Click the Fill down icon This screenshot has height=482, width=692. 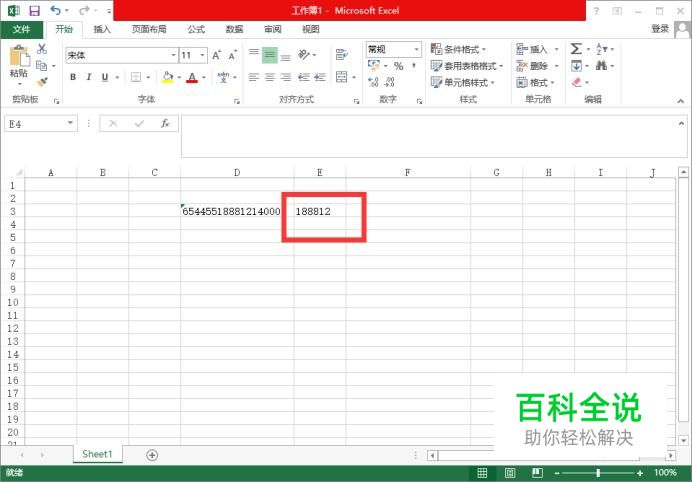click(576, 66)
